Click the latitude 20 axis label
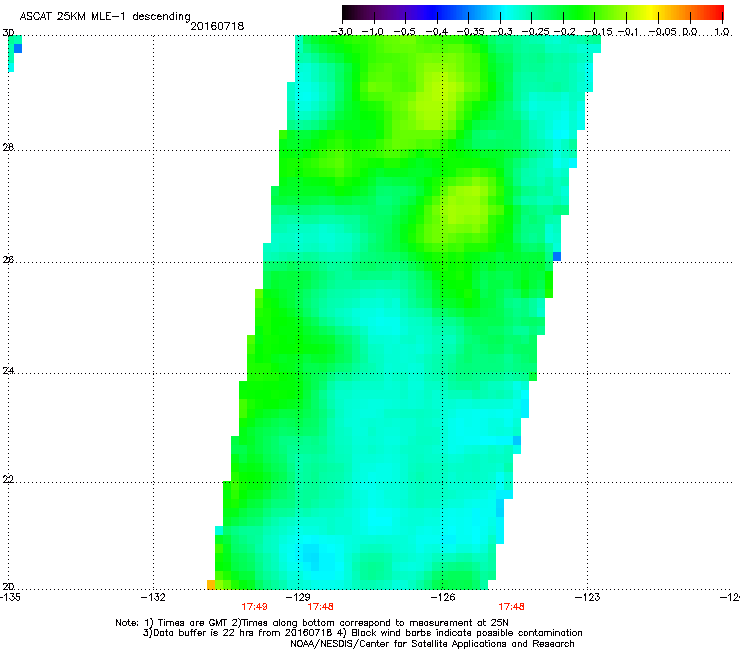 (x=8, y=587)
